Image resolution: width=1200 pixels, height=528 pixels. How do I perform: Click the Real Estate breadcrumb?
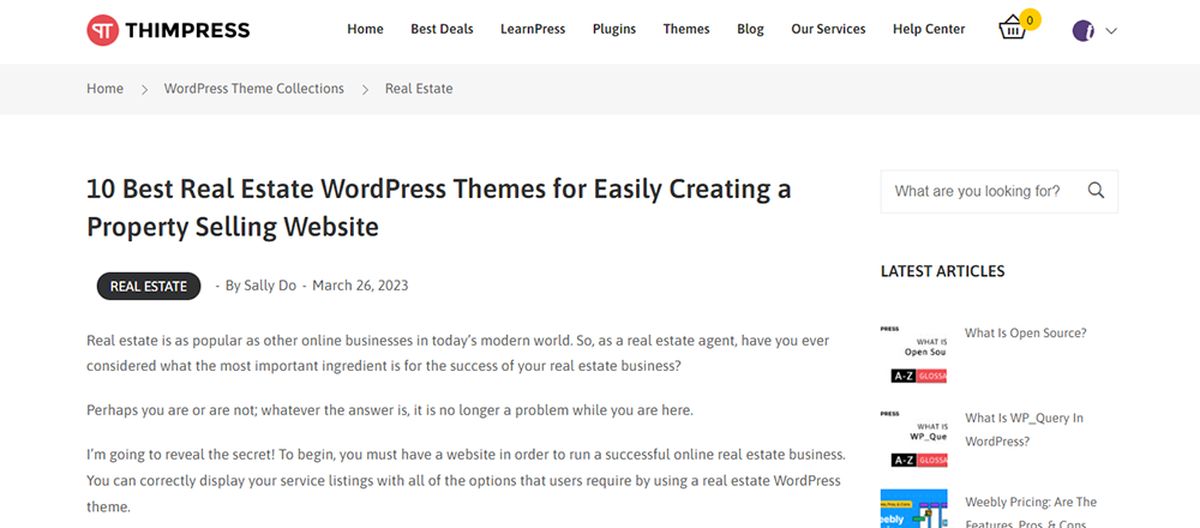point(419,88)
